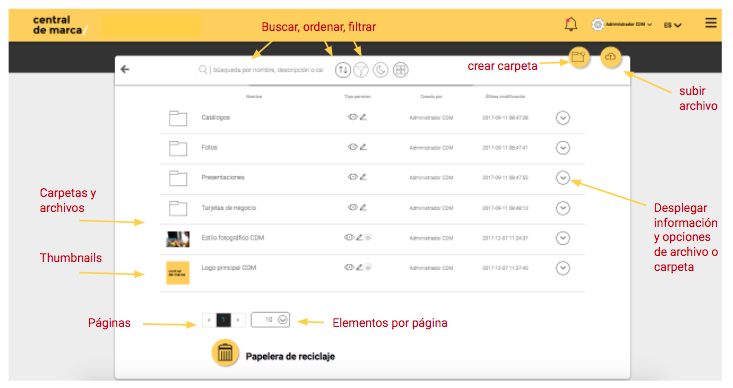Toggle the eye icon in Presentaciones row
733x388 pixels.
352,177
